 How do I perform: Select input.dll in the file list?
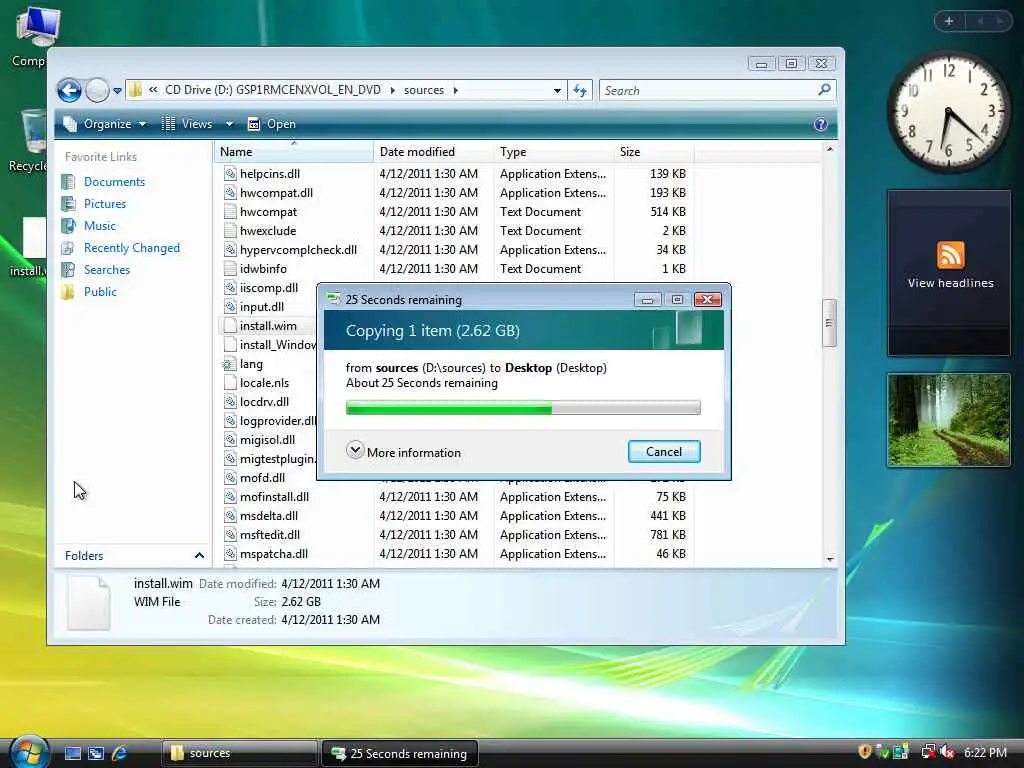point(262,306)
